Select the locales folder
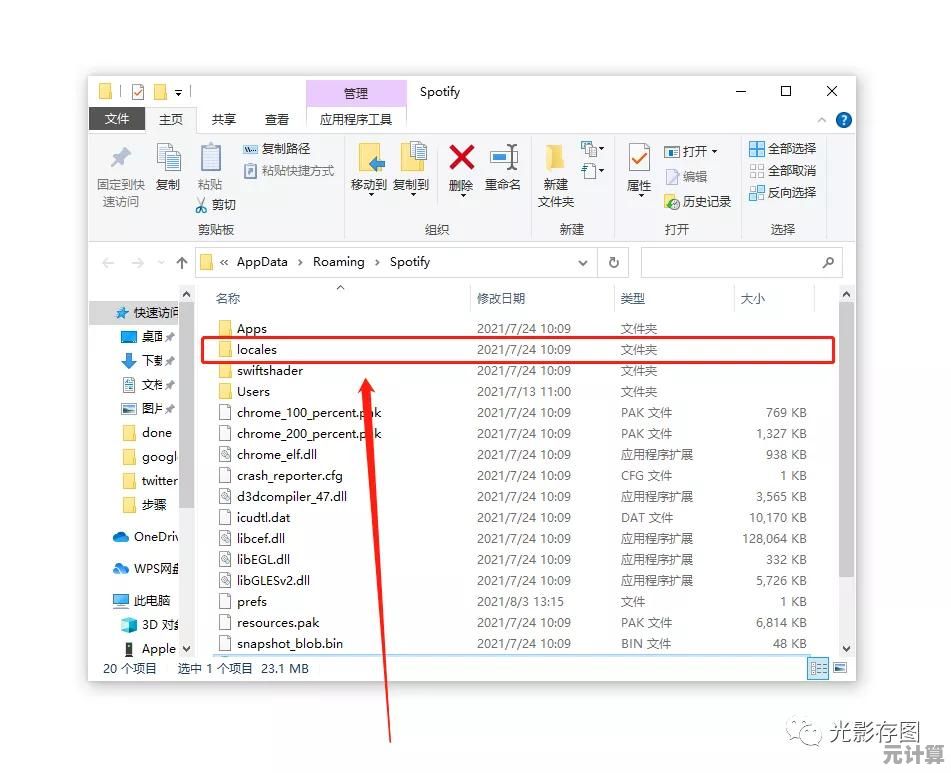 pos(518,350)
